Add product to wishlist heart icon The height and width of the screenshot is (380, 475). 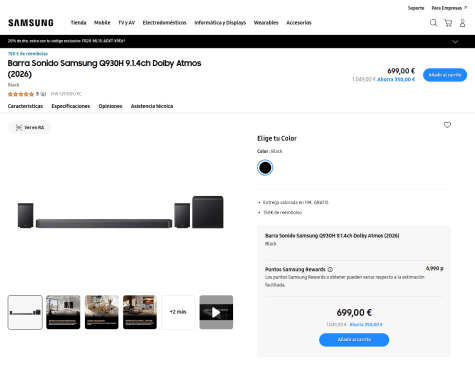pyautogui.click(x=447, y=125)
